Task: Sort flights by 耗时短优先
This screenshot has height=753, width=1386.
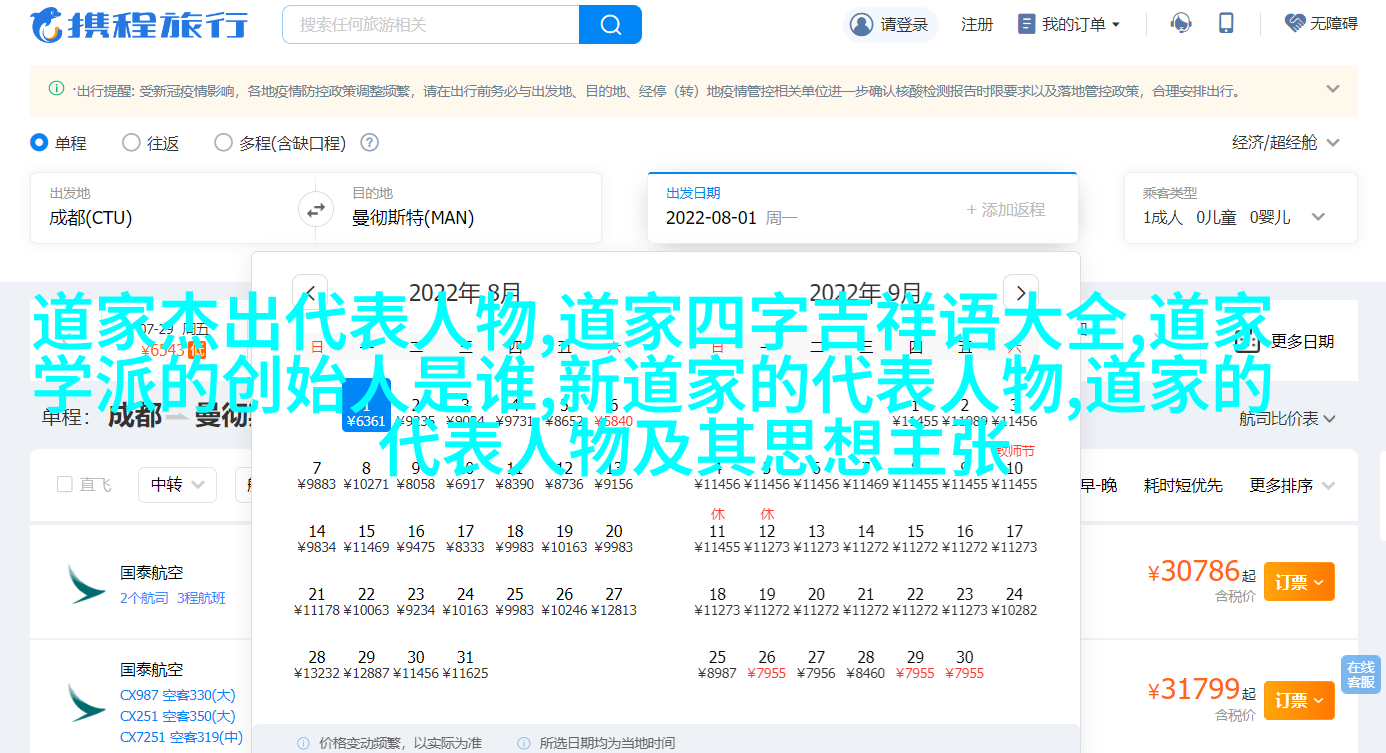Action: (x=1183, y=485)
